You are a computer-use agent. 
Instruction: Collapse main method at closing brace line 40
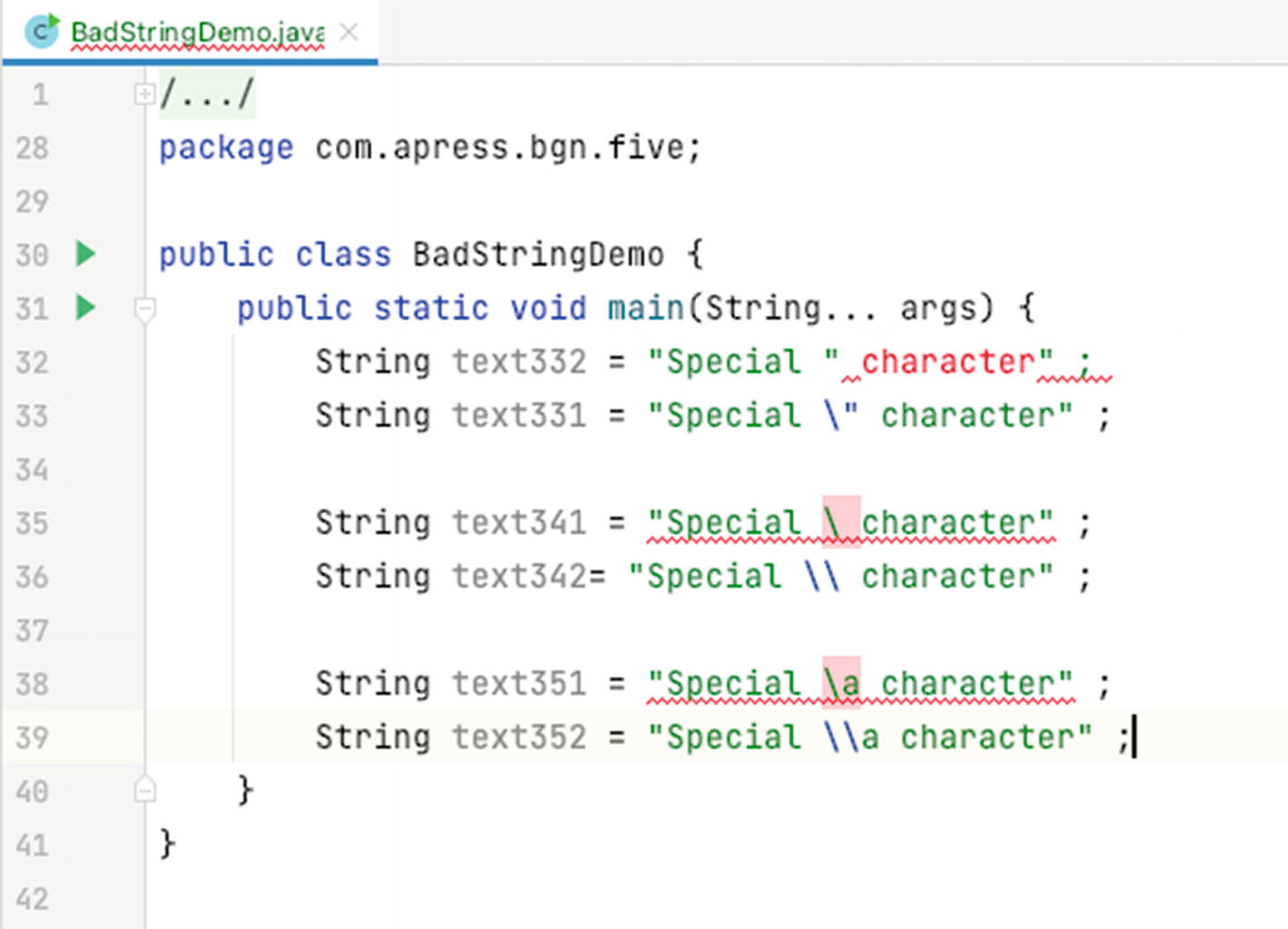144,789
